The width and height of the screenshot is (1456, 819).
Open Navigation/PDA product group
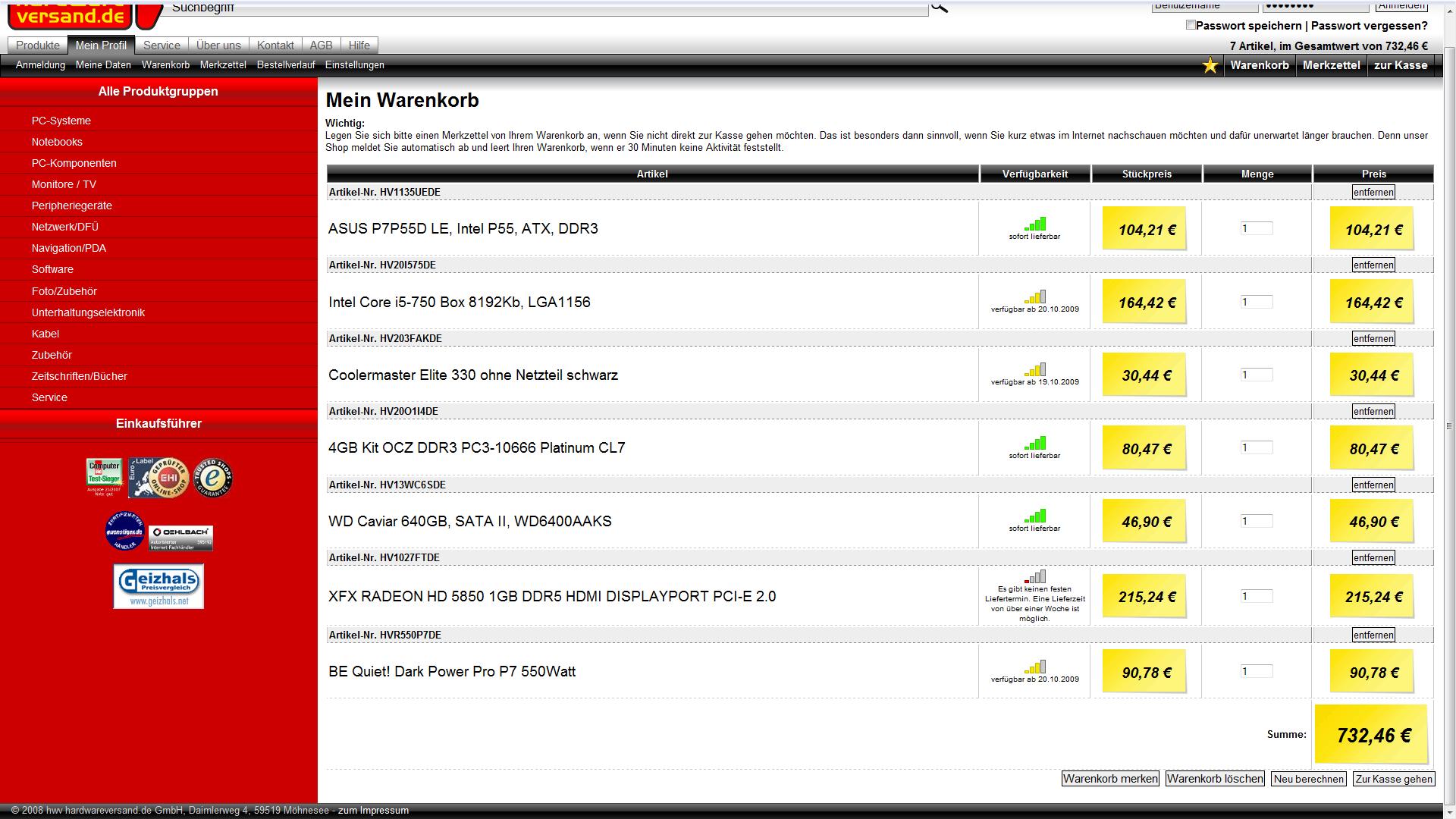tap(69, 248)
